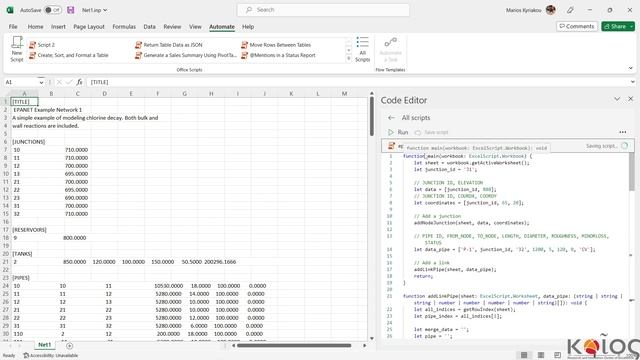Close the Code Editor pane
640x360 pixels.
pos(631,99)
